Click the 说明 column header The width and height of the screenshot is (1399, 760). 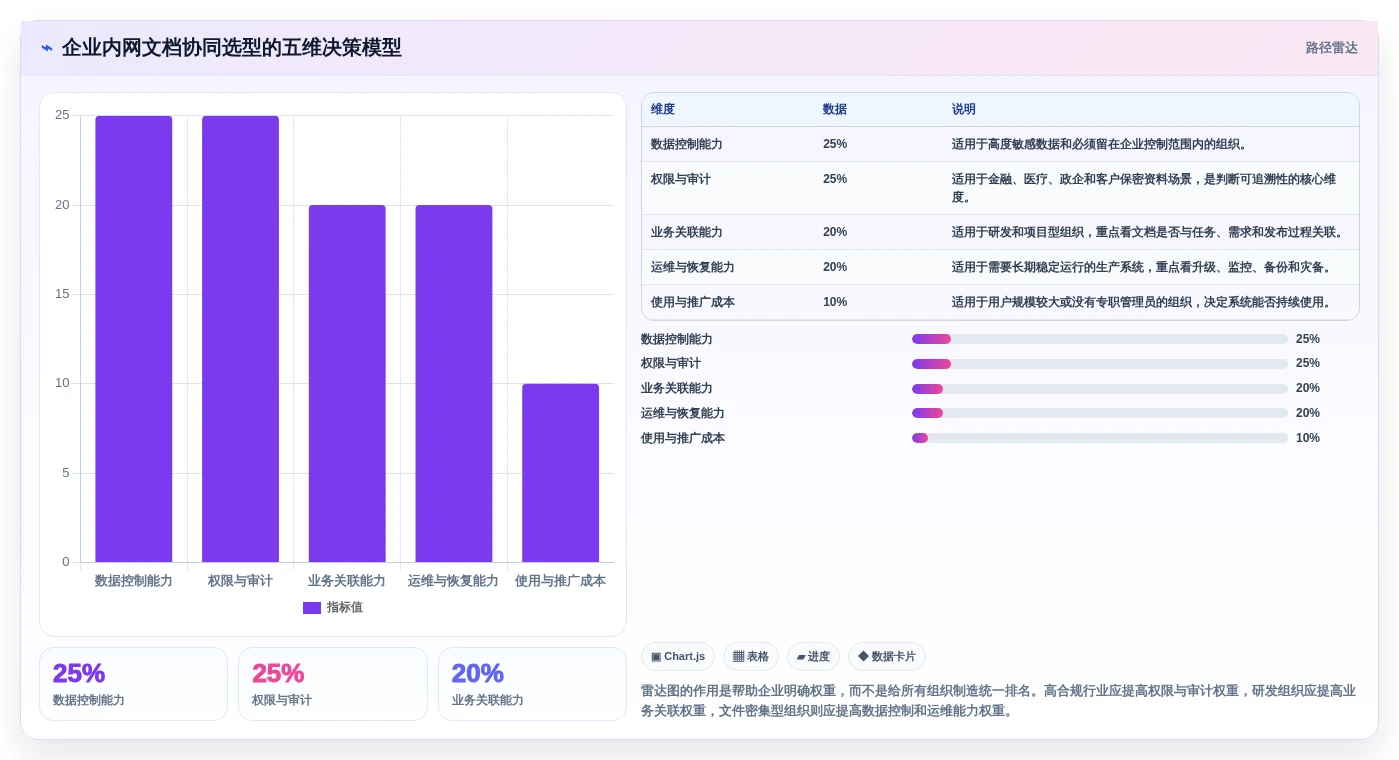pos(964,109)
